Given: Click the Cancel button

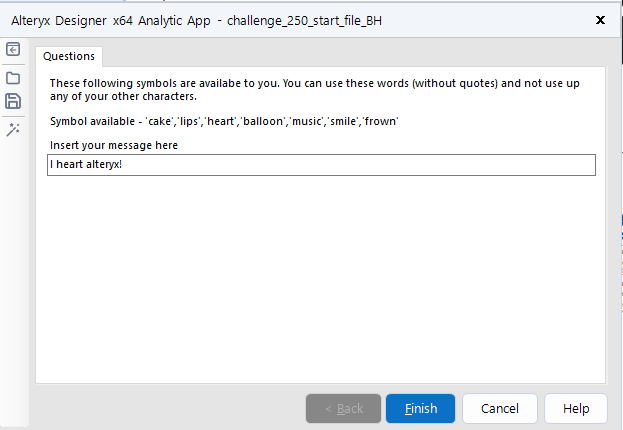Looking at the screenshot, I should (499, 408).
